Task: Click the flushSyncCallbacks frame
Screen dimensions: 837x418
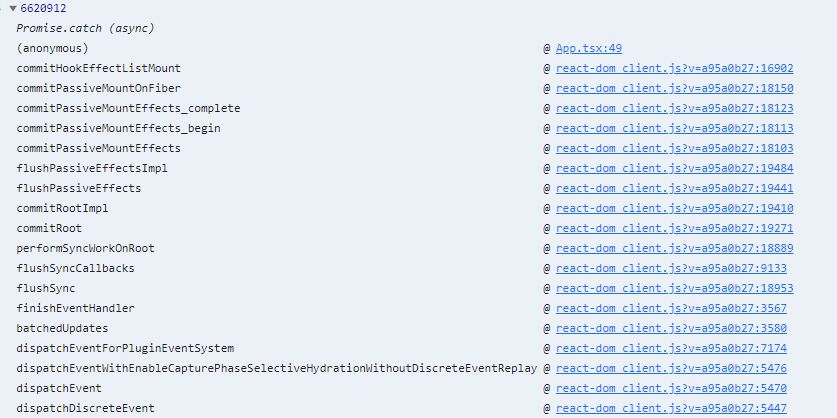Action: coord(75,269)
